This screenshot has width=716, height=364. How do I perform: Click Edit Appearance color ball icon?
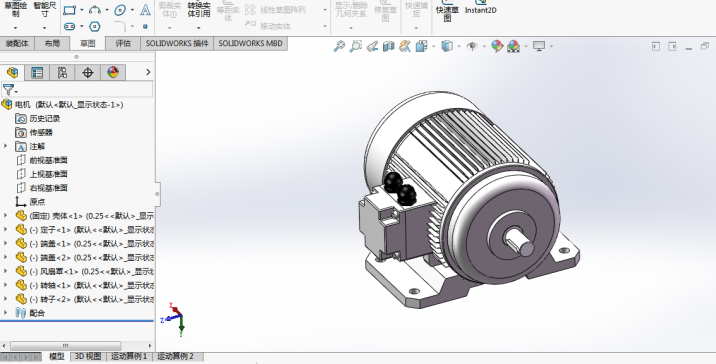point(497,46)
